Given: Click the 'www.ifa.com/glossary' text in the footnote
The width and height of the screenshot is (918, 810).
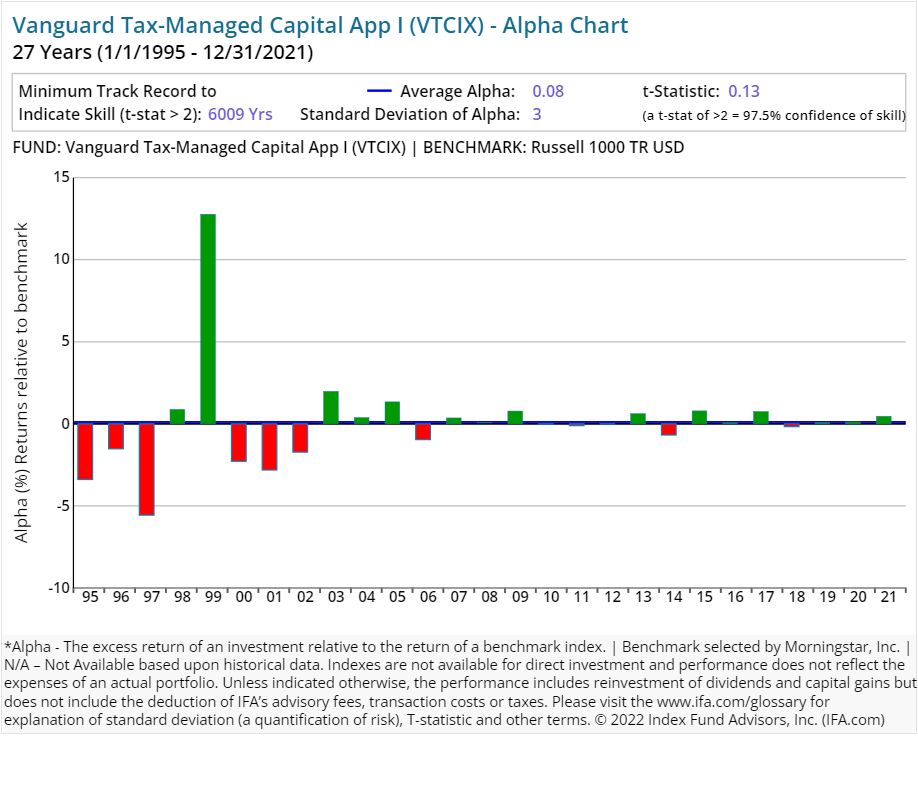Looking at the screenshot, I should [731, 702].
